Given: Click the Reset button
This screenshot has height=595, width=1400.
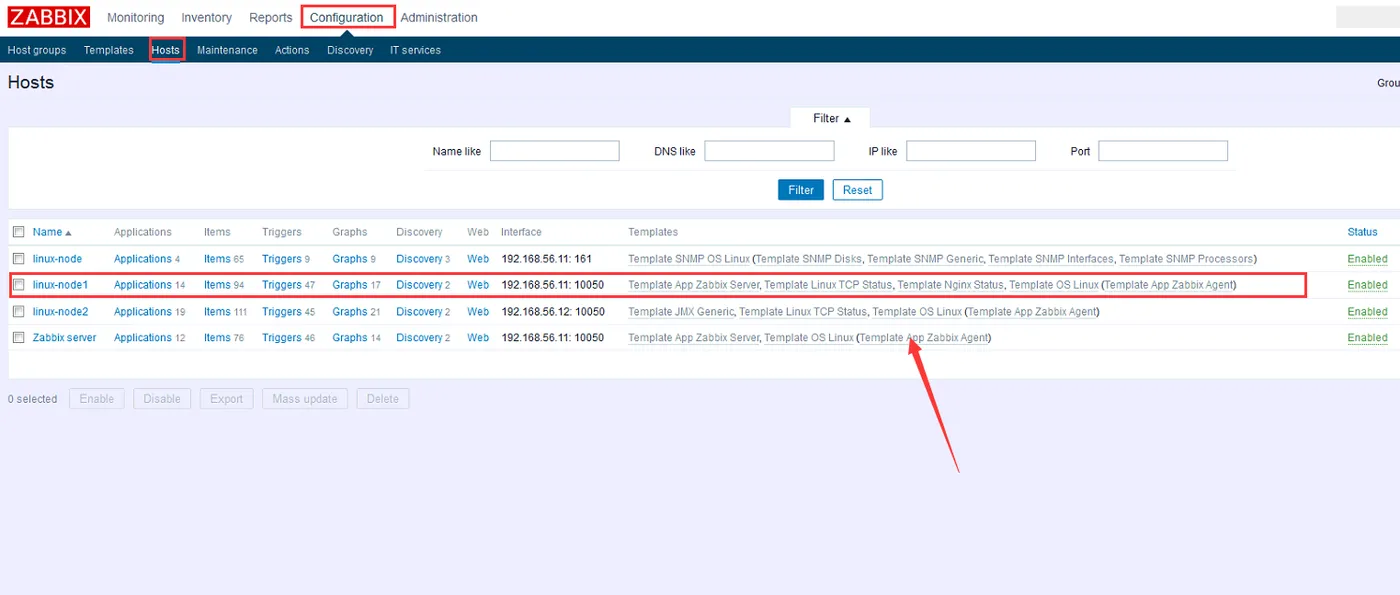Looking at the screenshot, I should click(858, 190).
